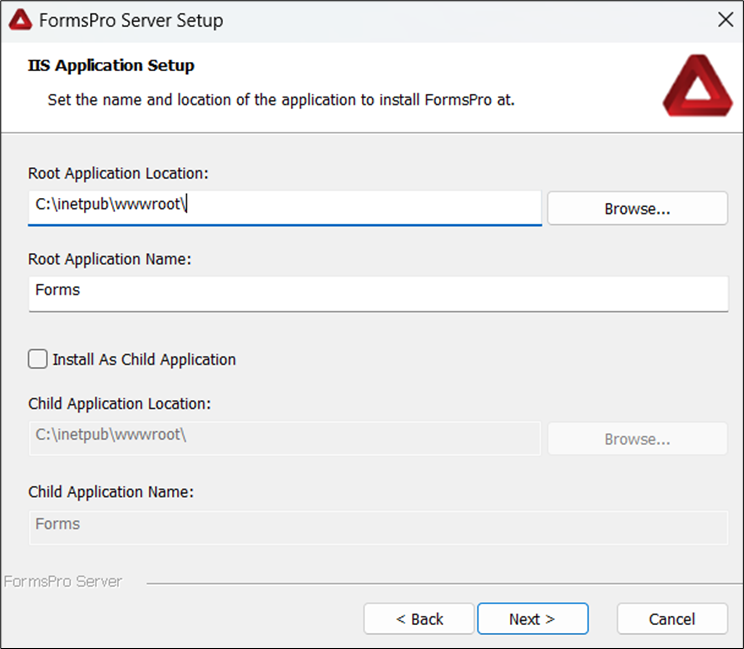Cancel the FormsPro installation
The width and height of the screenshot is (744, 649).
671,619
